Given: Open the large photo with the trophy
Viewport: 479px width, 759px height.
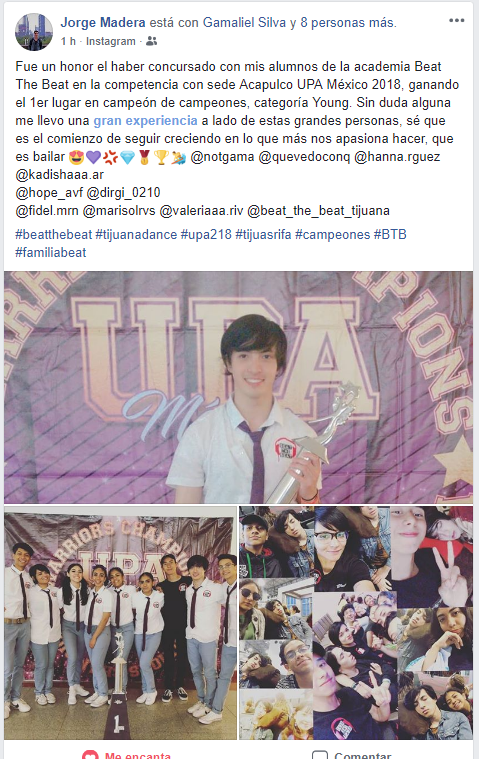Looking at the screenshot, I should 239,387.
